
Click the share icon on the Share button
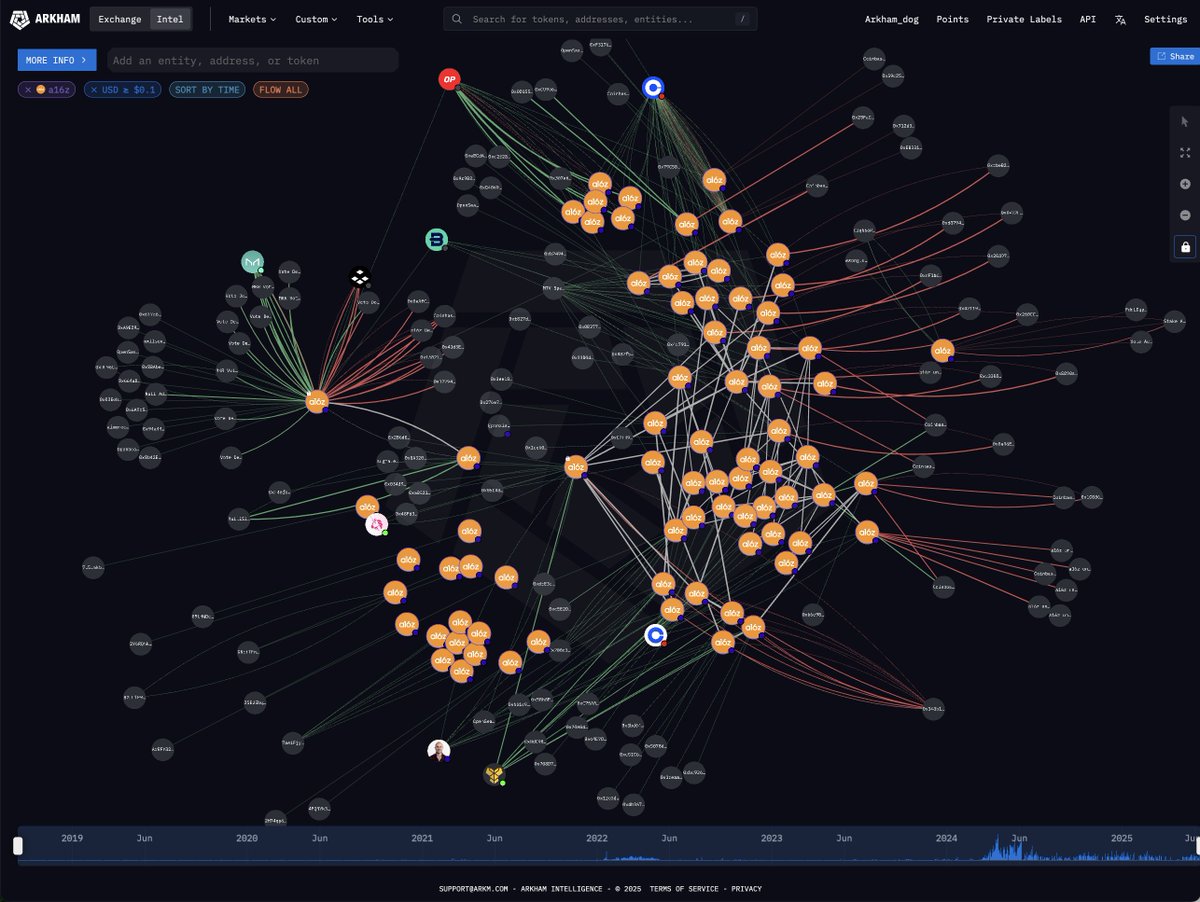[x=1161, y=57]
